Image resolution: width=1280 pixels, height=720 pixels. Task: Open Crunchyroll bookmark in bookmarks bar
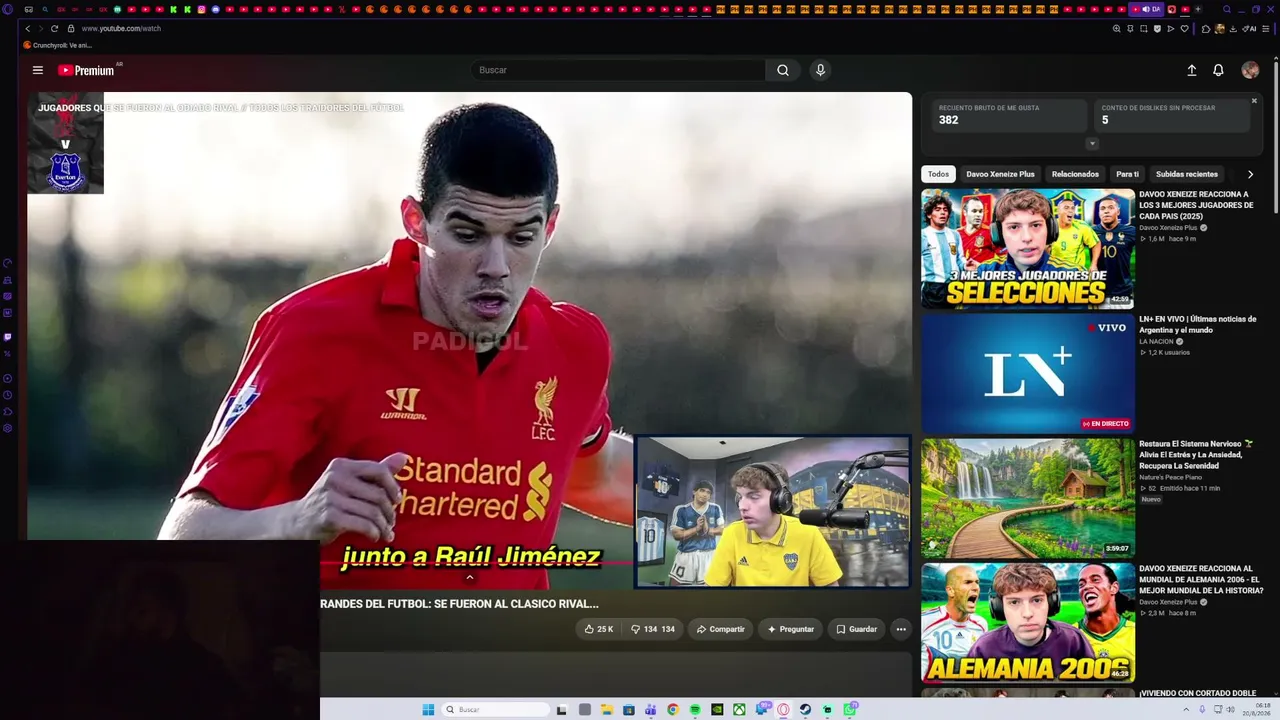57,45
